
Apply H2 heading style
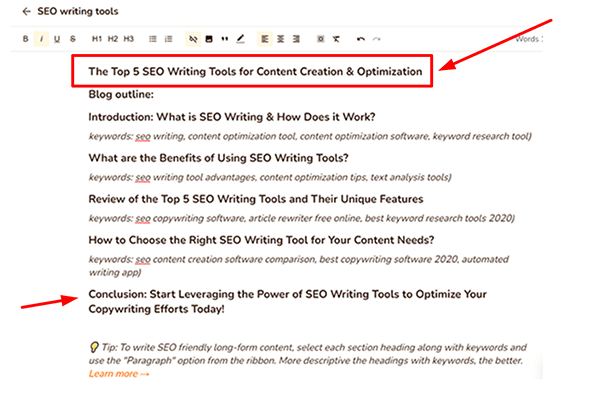pyautogui.click(x=113, y=39)
